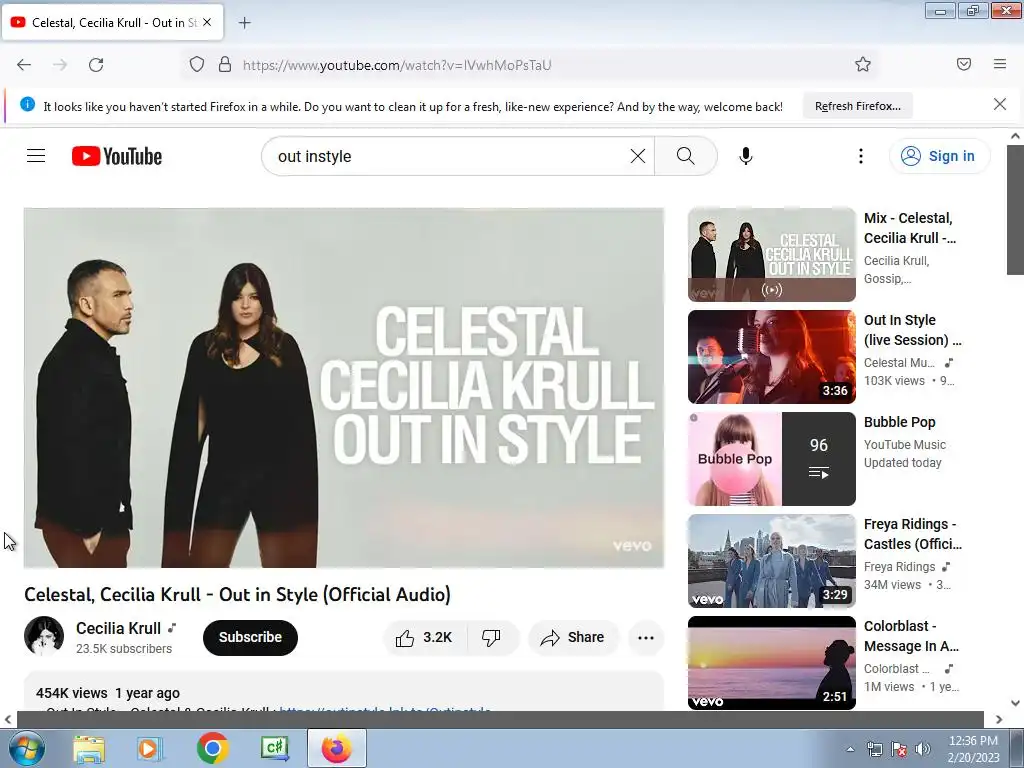Open the Windows Start menu
This screenshot has width=1024, height=768.
point(26,748)
